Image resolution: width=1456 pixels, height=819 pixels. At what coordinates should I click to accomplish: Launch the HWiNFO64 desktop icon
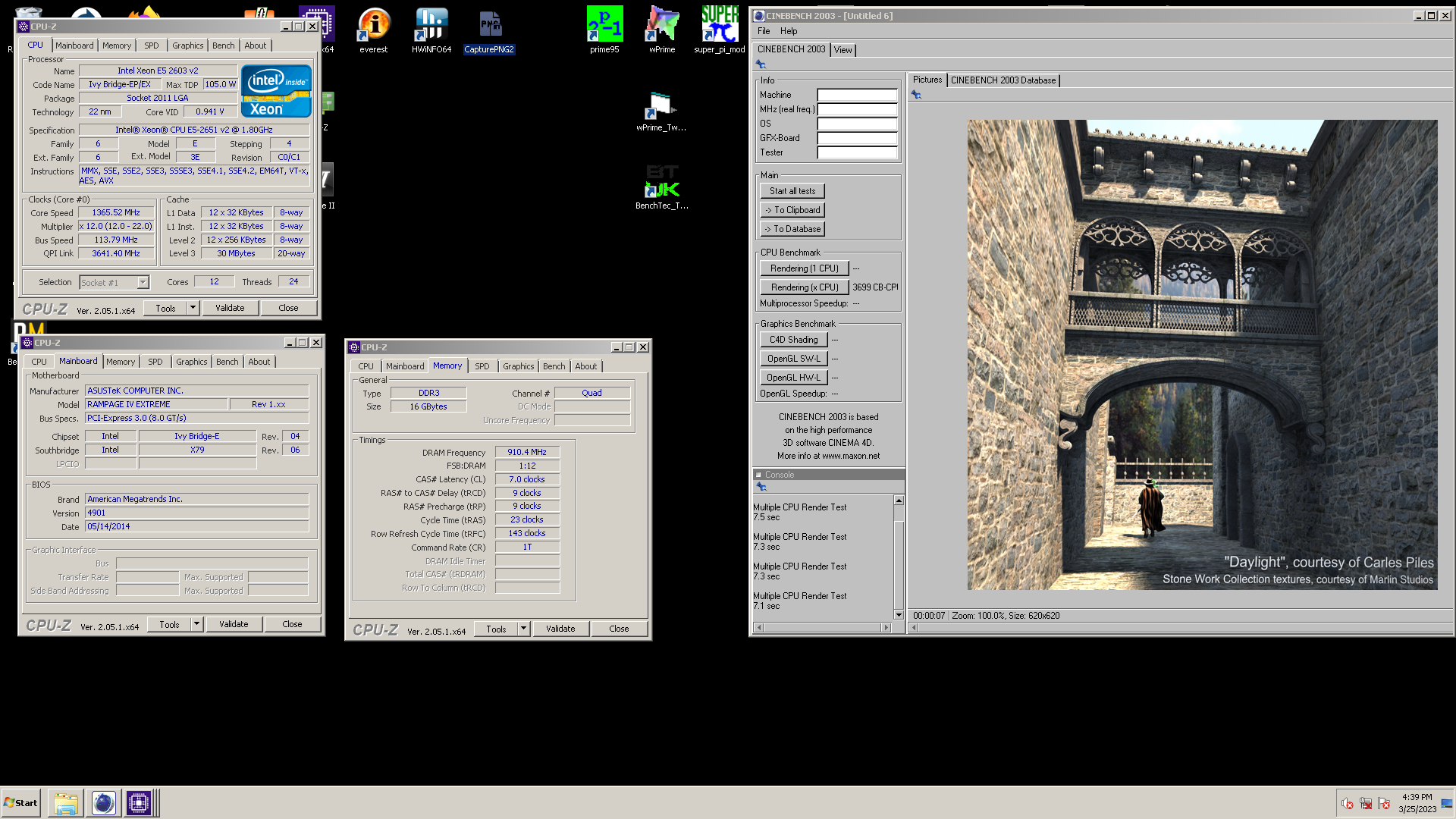point(431,30)
